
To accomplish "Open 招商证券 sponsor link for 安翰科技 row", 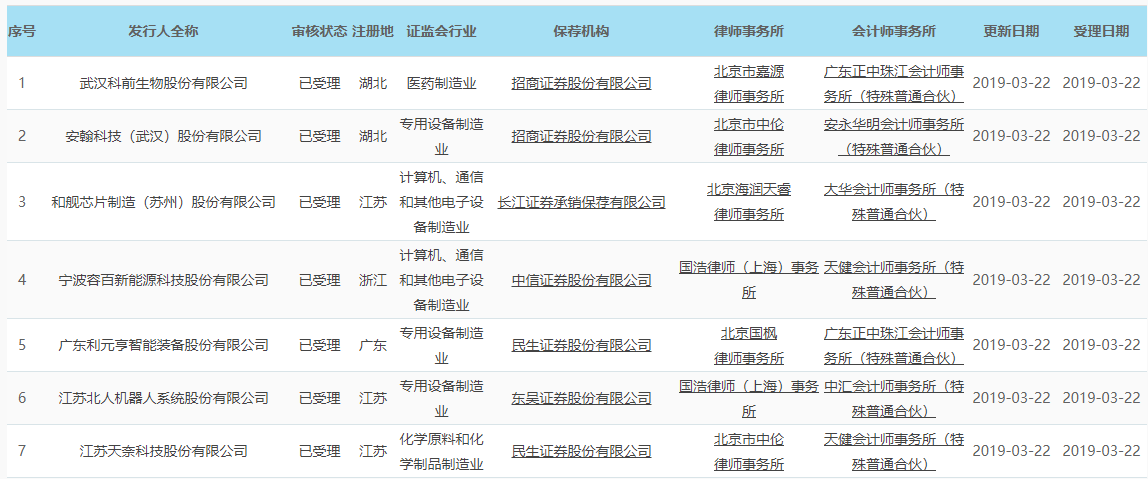I will click(x=581, y=136).
